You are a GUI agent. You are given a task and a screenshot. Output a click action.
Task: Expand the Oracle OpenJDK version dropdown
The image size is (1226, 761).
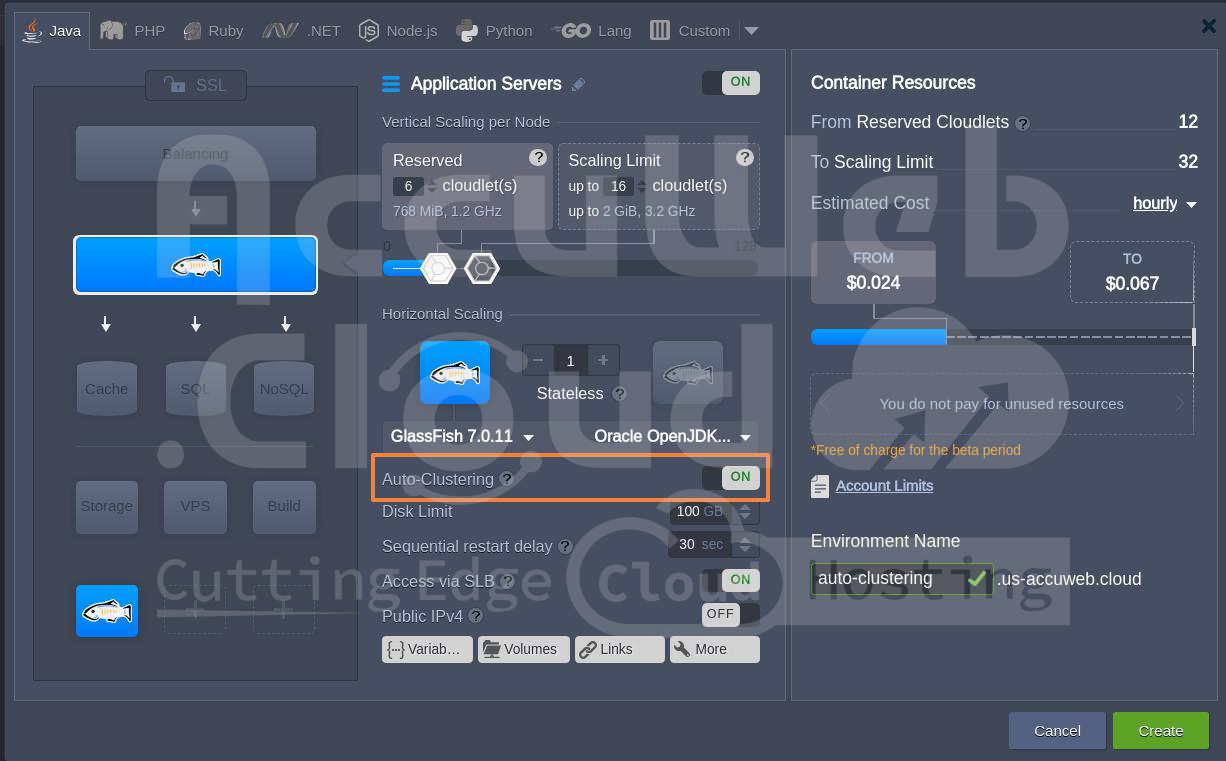click(673, 437)
